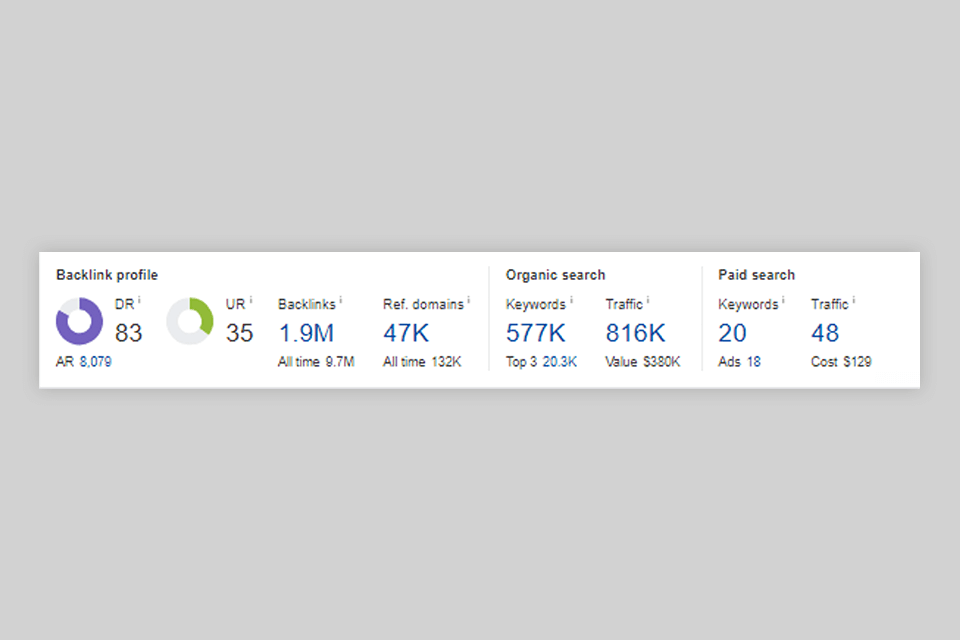960x640 pixels.
Task: Open the 816K organic traffic value
Action: 634,333
